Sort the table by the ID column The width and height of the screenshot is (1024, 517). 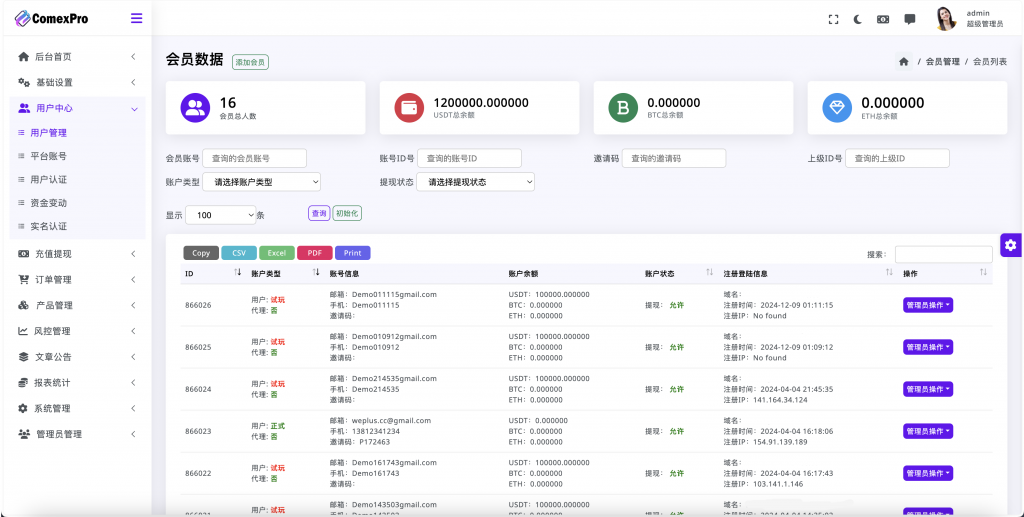(237, 273)
